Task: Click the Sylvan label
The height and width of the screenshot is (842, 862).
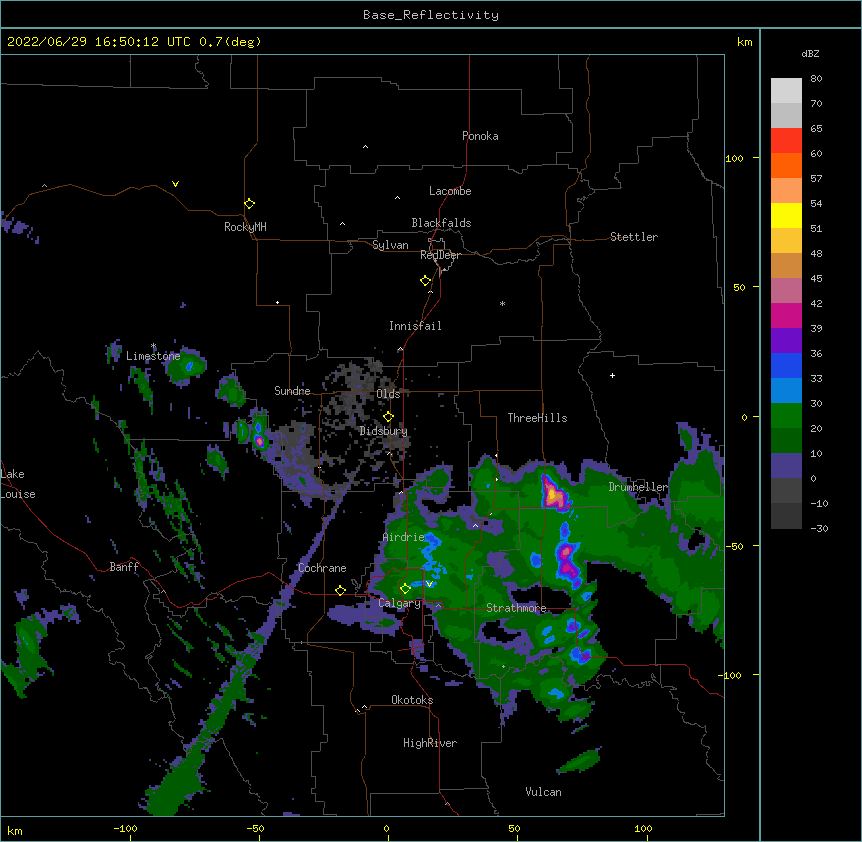Action: tap(390, 245)
